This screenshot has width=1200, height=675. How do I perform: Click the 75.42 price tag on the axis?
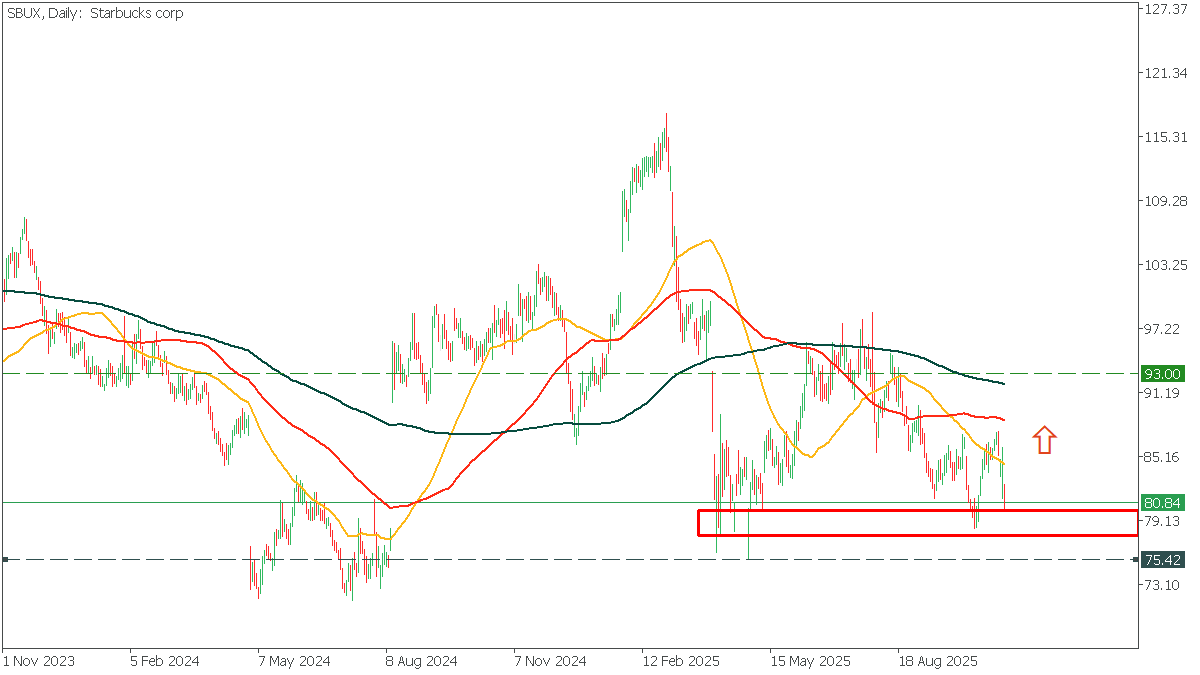point(1162,559)
